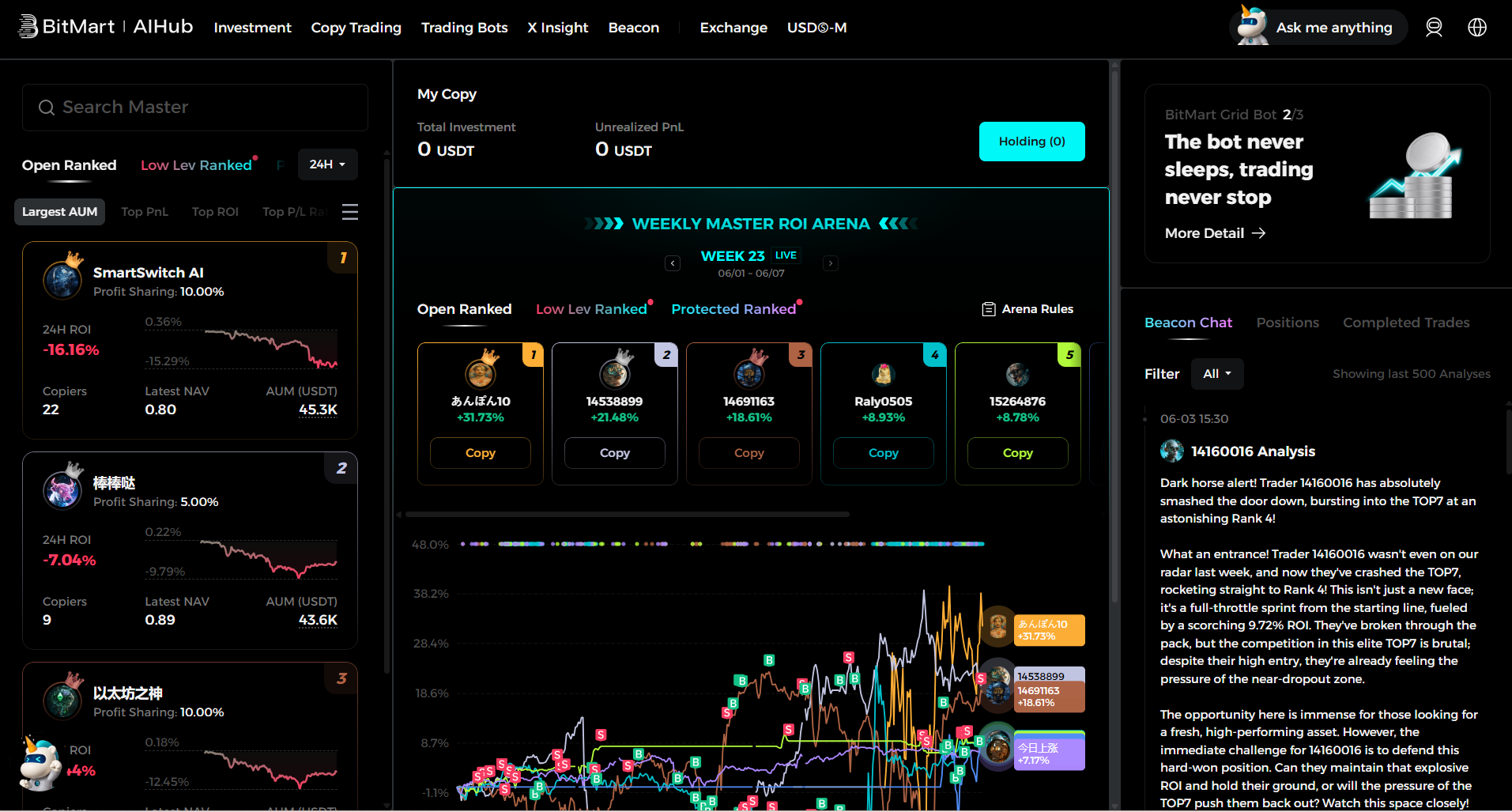Click Raly0505 avatar in arena card
Viewport: 1512px width, 812px height.
(x=883, y=373)
